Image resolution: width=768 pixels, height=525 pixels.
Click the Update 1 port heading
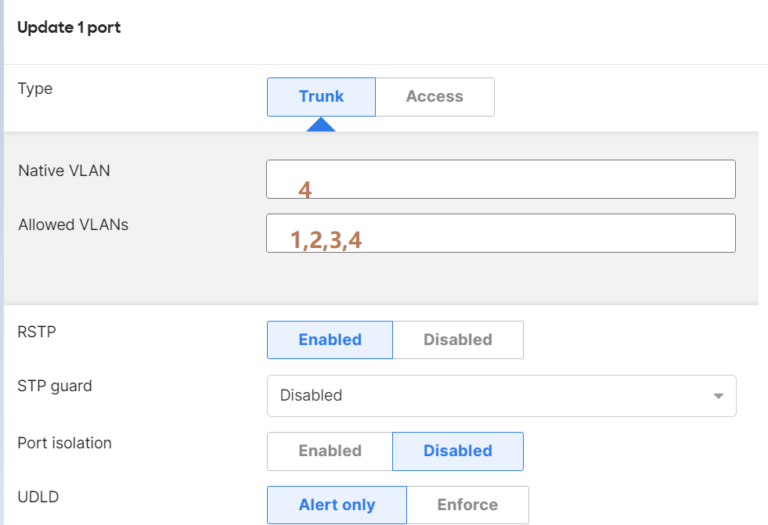69,27
